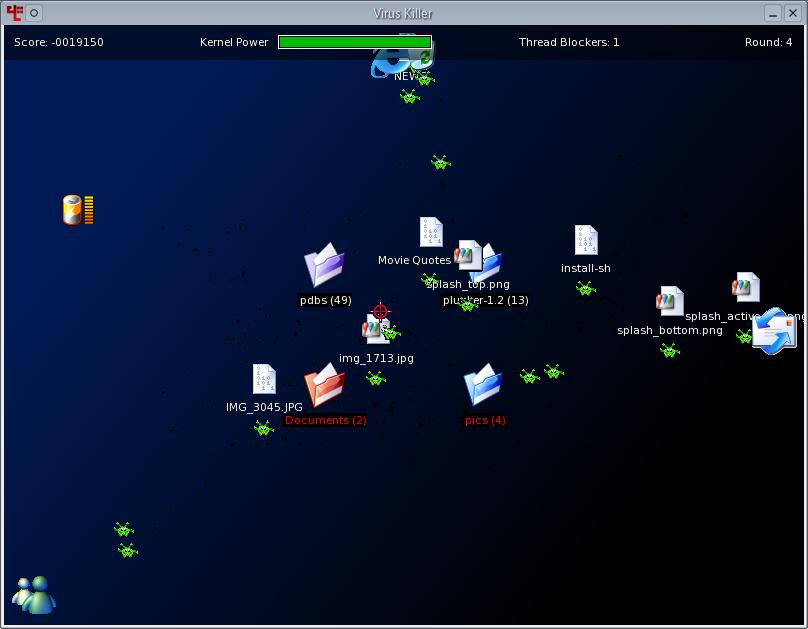Viewport: 808px width, 629px height.
Task: Shoot the battery power-up icon
Action: tap(77, 210)
